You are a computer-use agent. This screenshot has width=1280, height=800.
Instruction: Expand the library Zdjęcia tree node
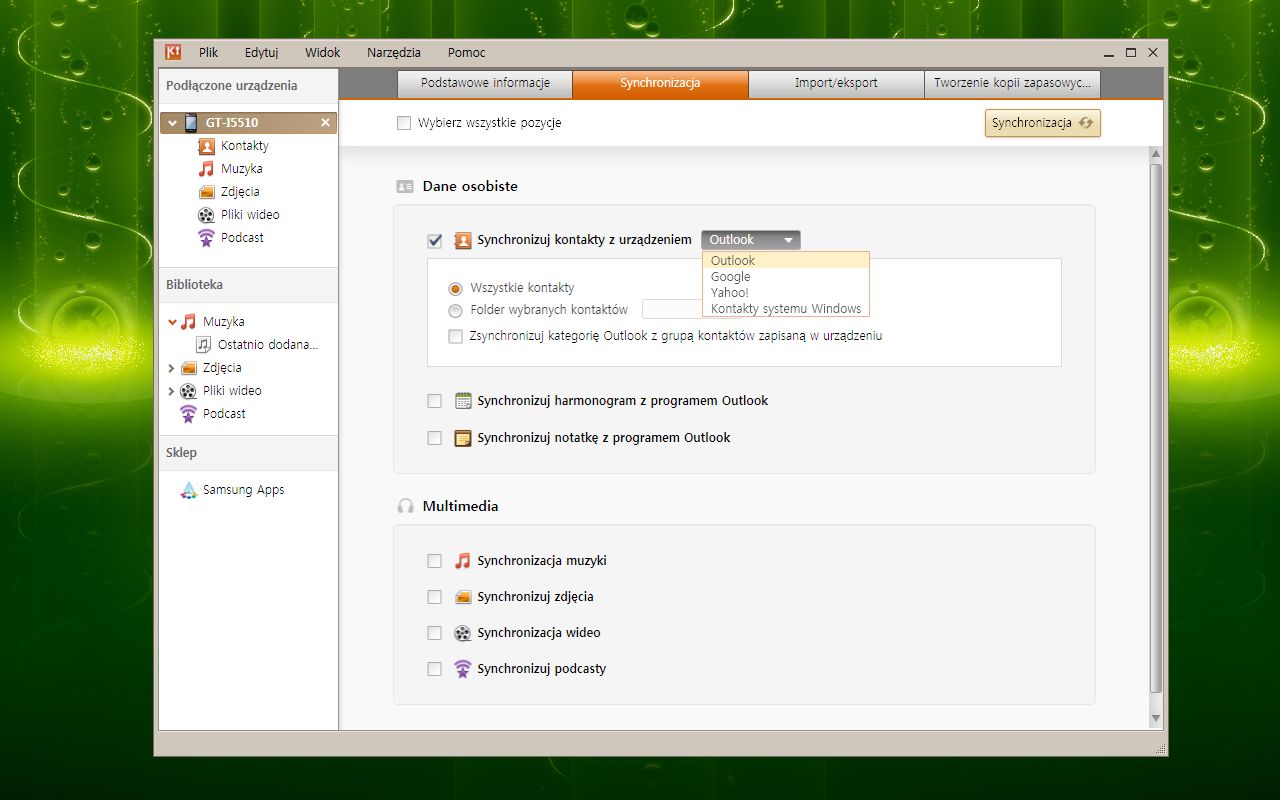172,368
